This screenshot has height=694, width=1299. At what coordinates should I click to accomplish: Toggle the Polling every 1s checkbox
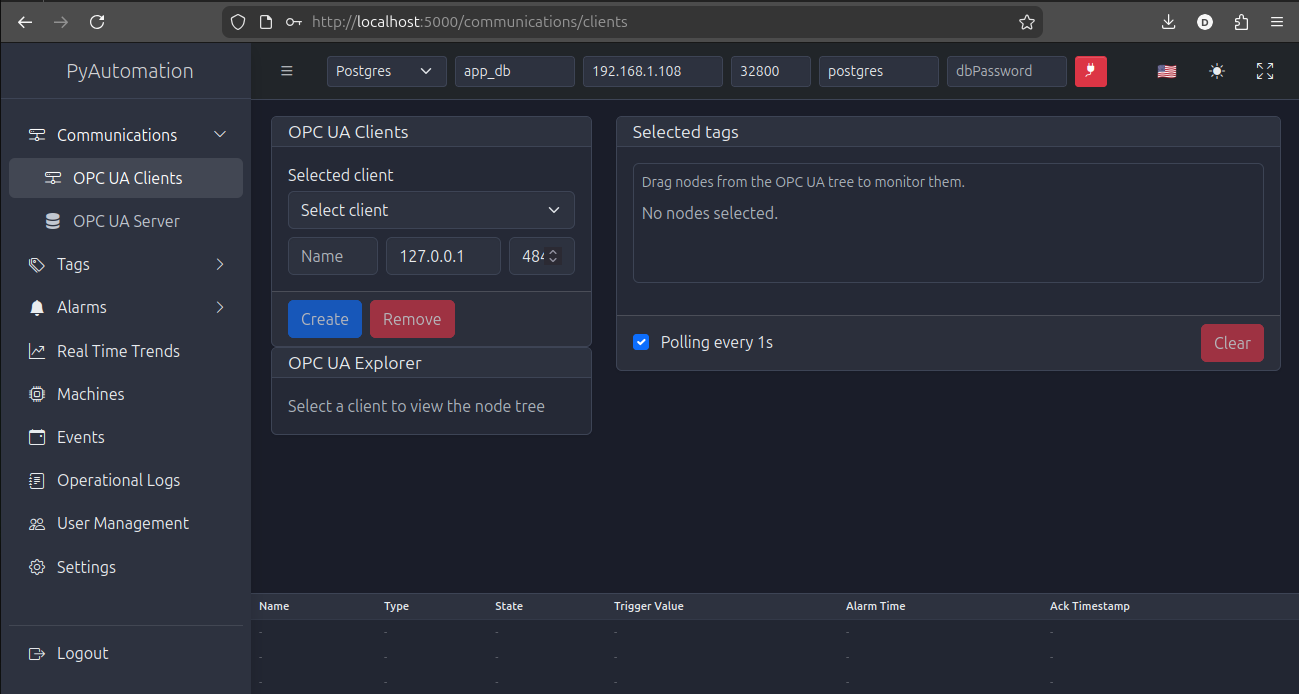(x=641, y=342)
